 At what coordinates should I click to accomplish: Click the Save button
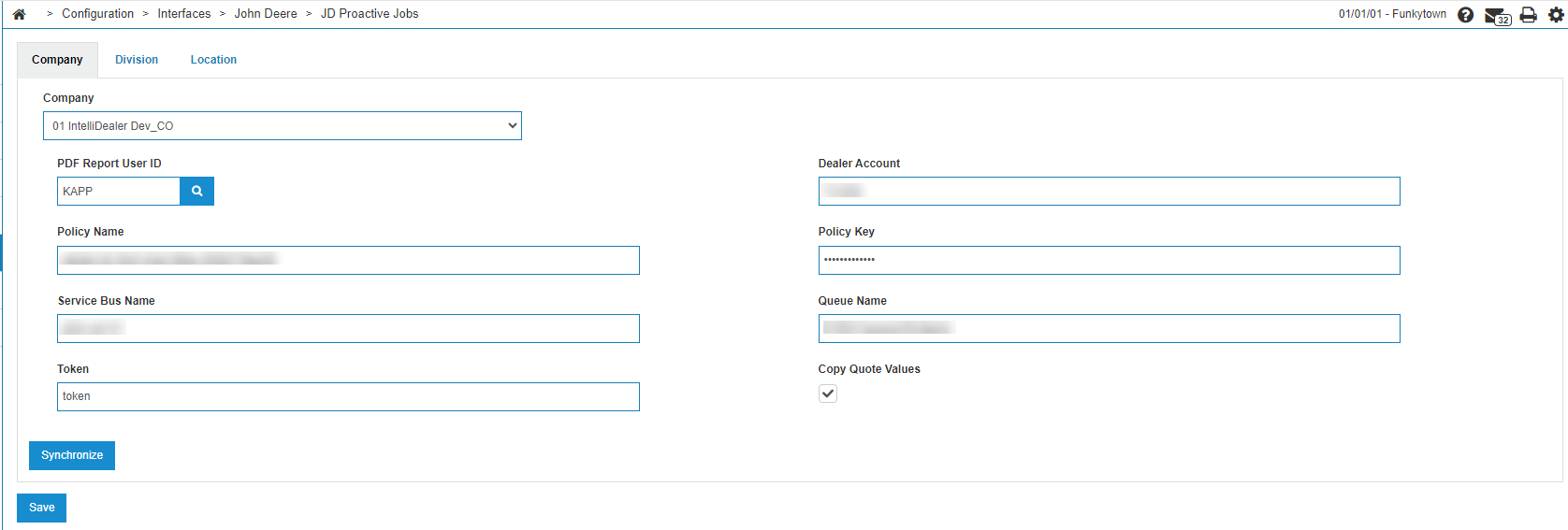(x=42, y=508)
